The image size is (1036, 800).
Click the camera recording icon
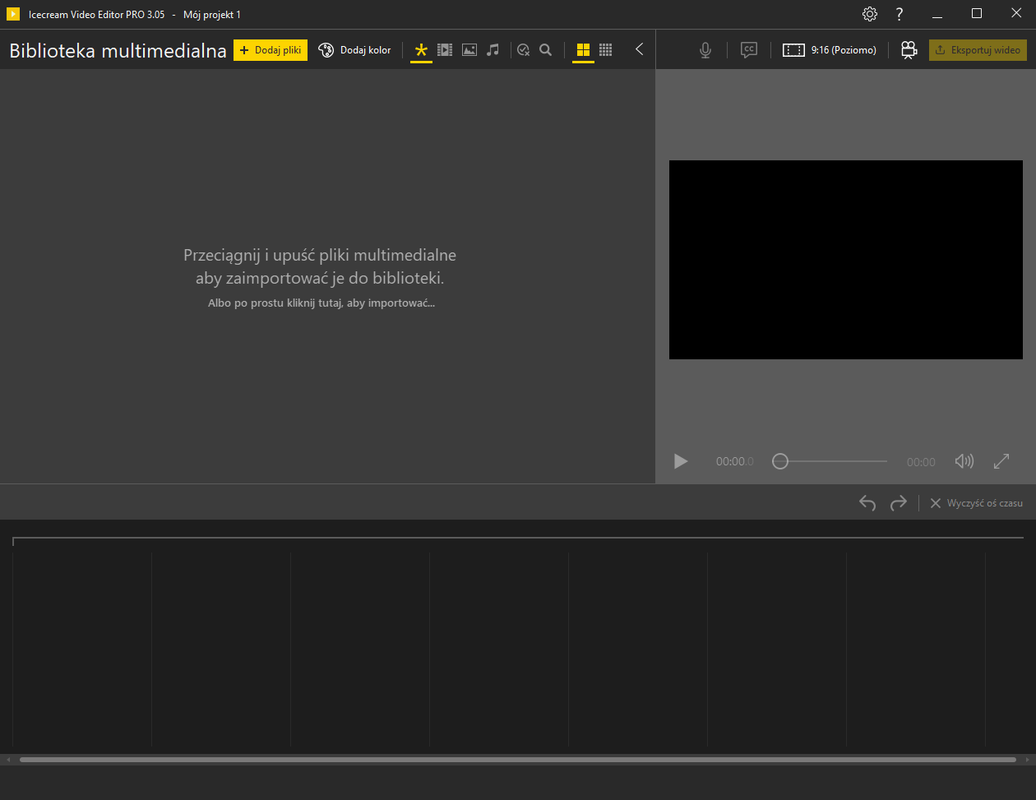pos(909,50)
